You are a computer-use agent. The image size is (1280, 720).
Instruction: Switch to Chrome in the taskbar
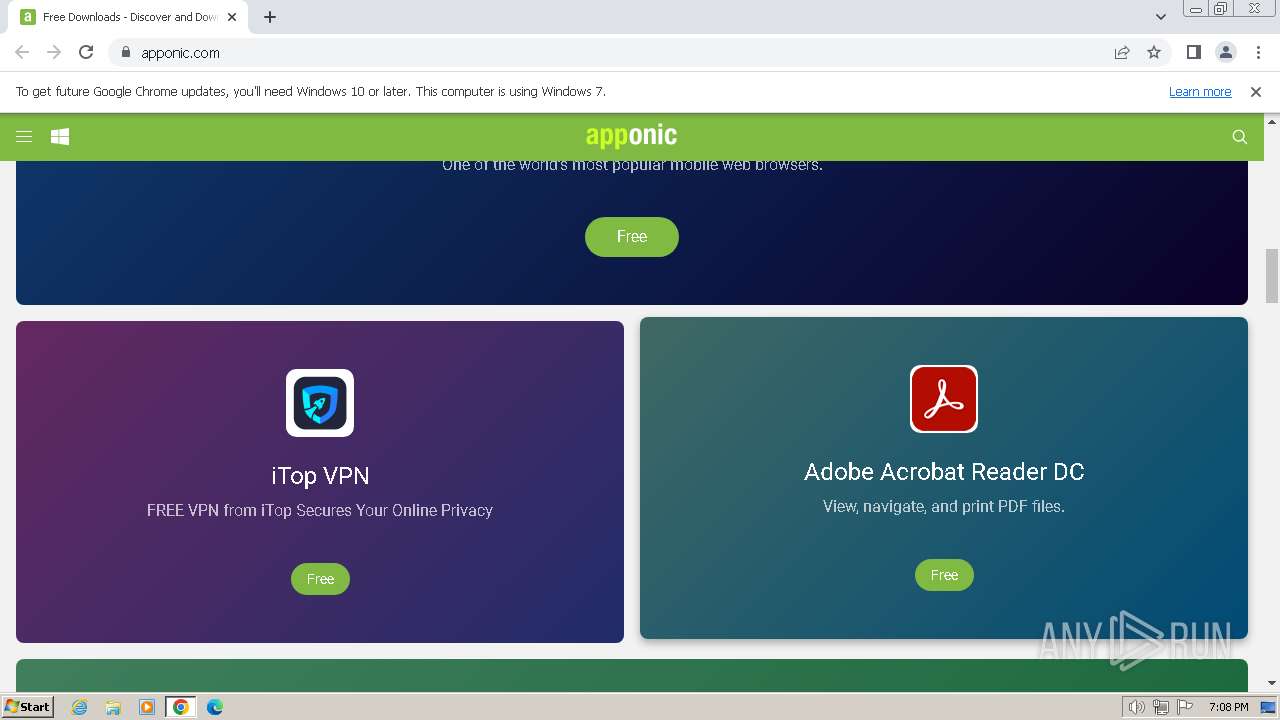point(181,707)
